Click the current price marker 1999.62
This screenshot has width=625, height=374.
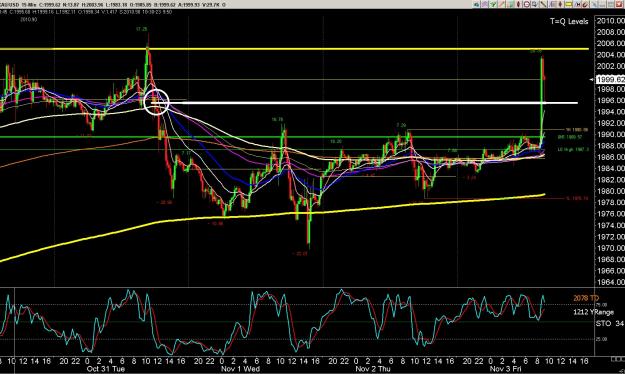(x=610, y=79)
